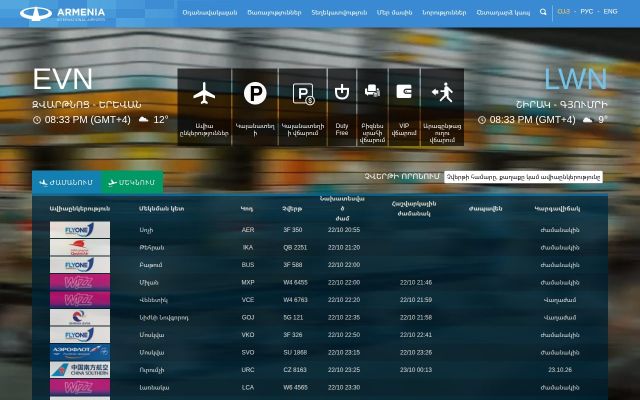The height and width of the screenshot is (400, 640).
Task: Click the FLYONE logo for flight 3F 326
Action: tap(80, 335)
